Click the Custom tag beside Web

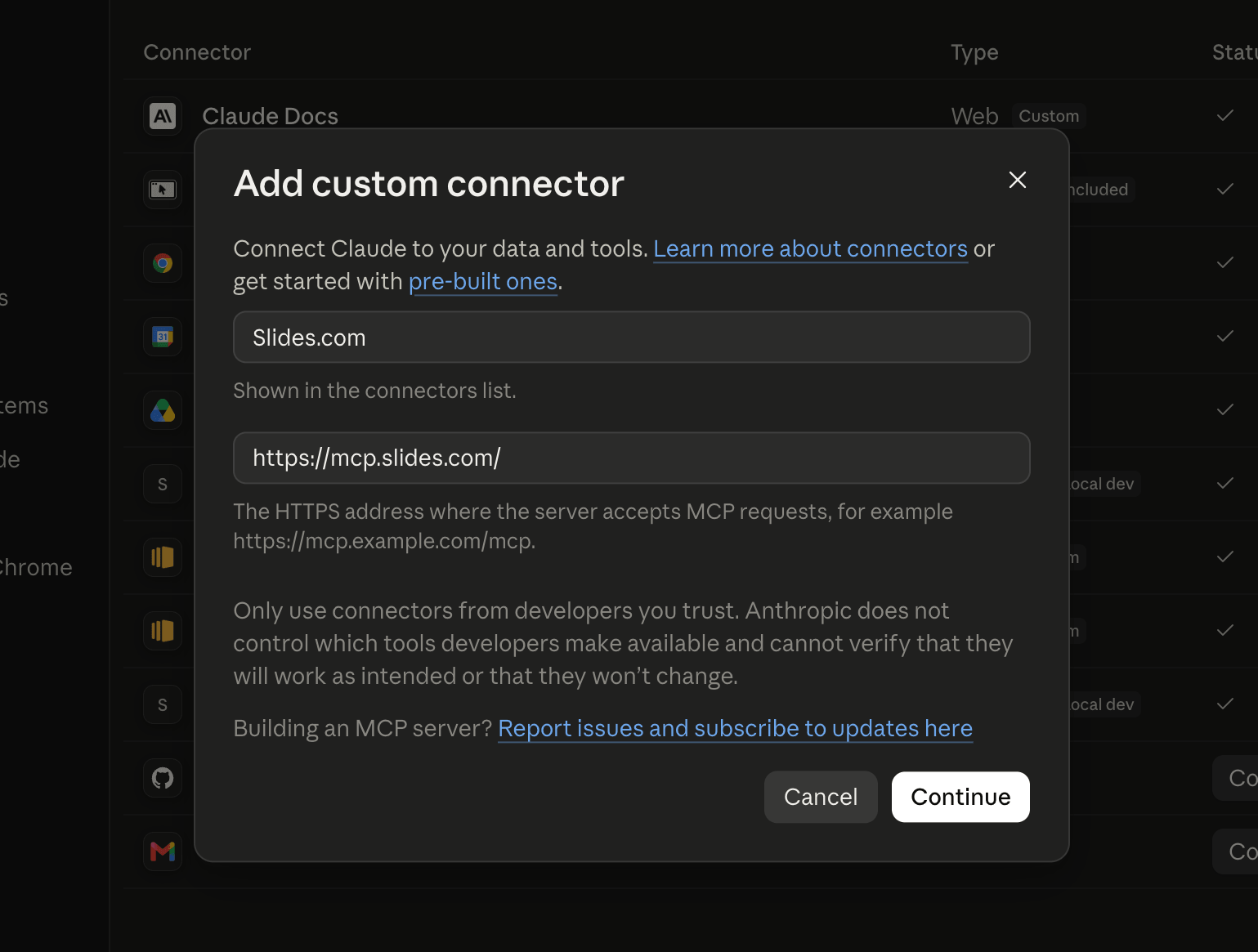(x=1049, y=116)
